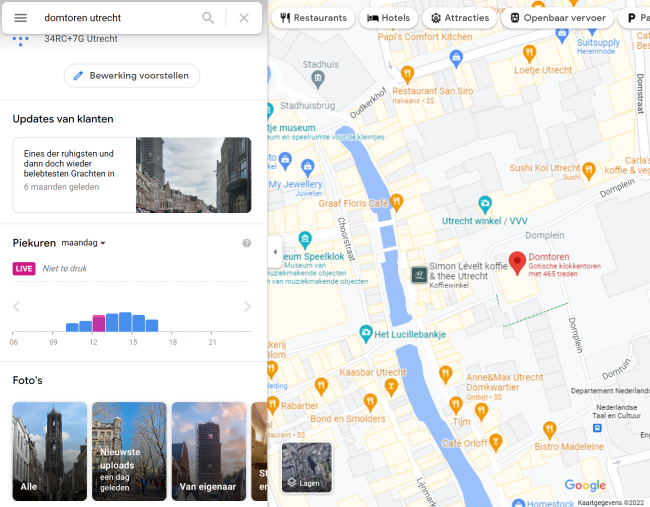Collapse the side panel arrow

click(275, 252)
